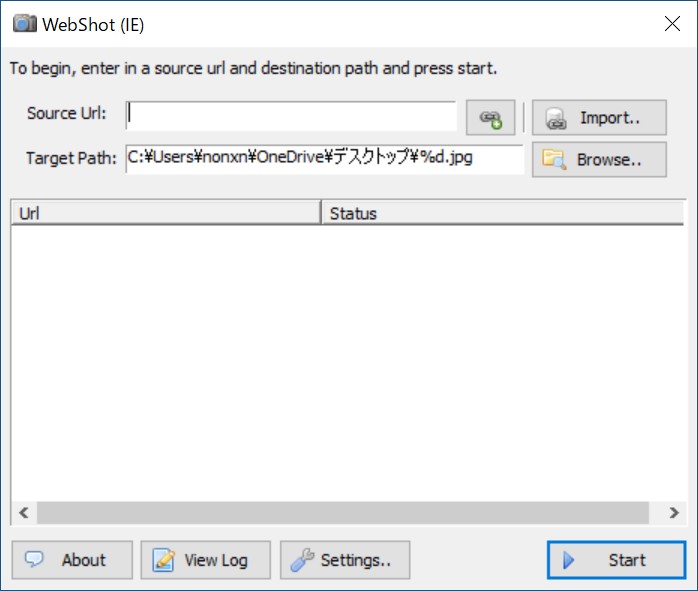This screenshot has height=591, width=698.
Task: Click the About speech bubble icon
Action: point(35,560)
